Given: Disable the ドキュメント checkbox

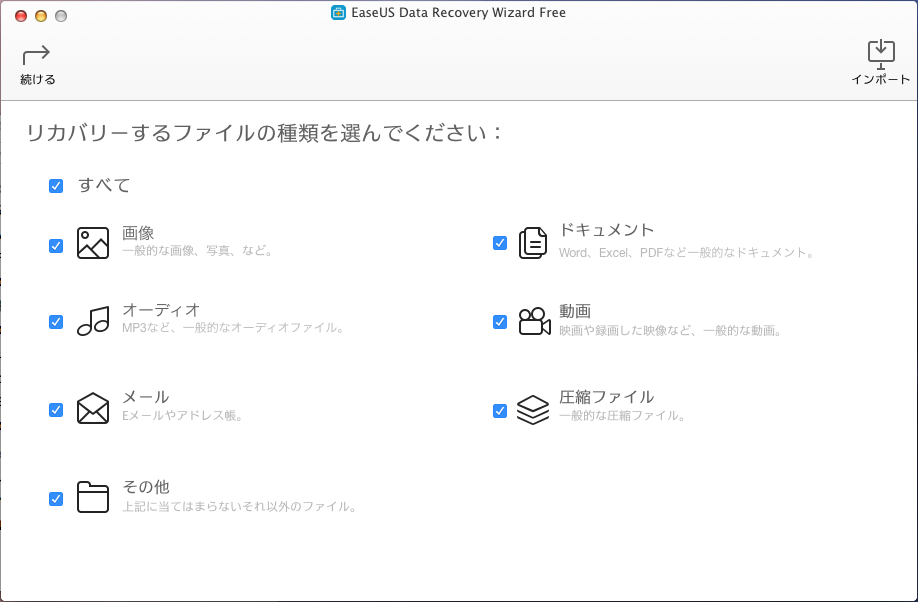Looking at the screenshot, I should click(x=499, y=242).
